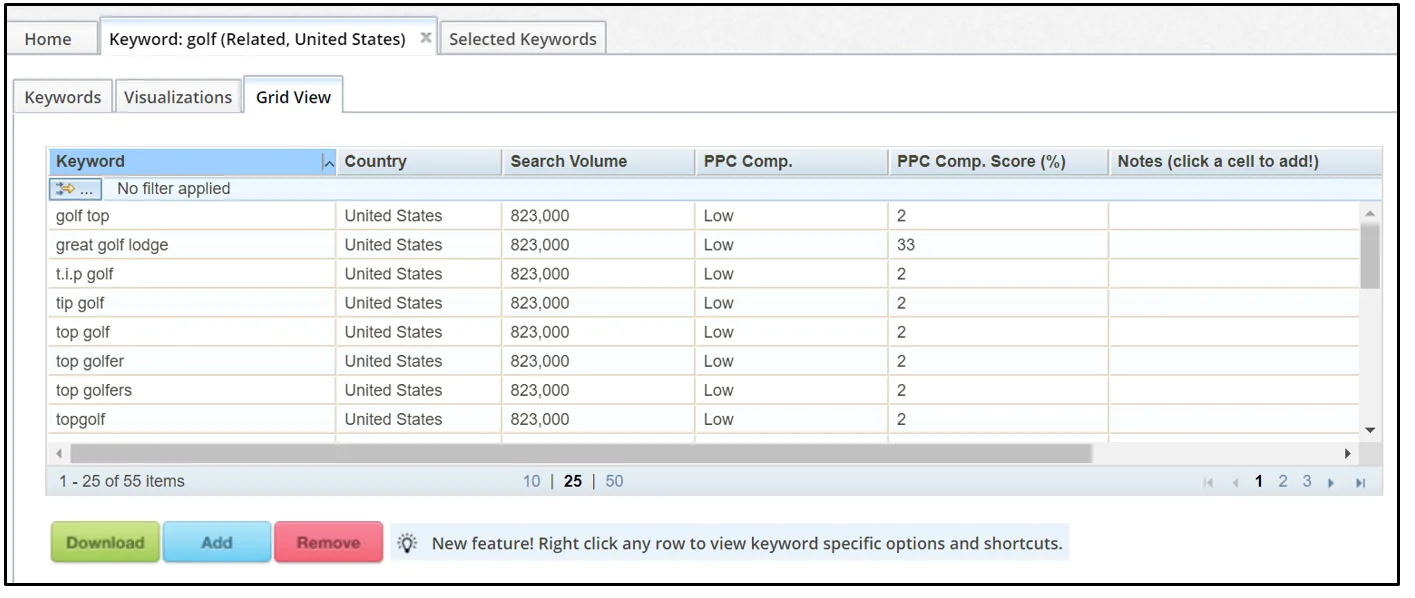Toggle sort arrow on Keyword column
The height and width of the screenshot is (598, 1415).
[328, 163]
